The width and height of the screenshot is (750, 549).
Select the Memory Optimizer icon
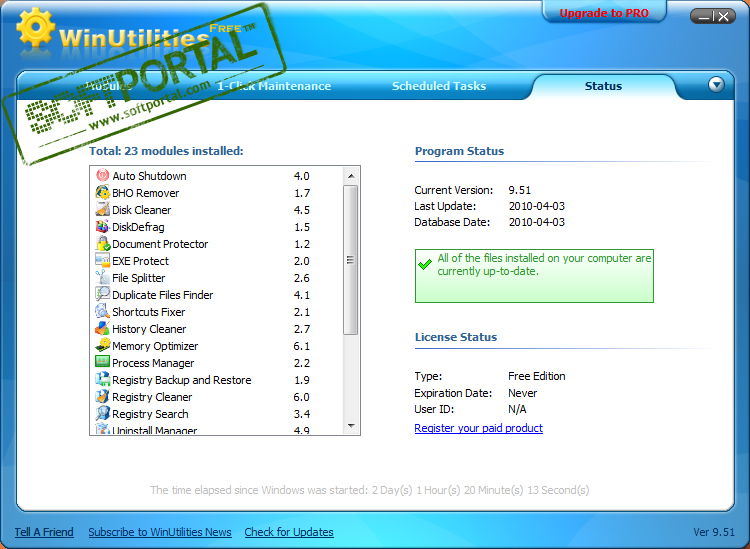coord(102,345)
